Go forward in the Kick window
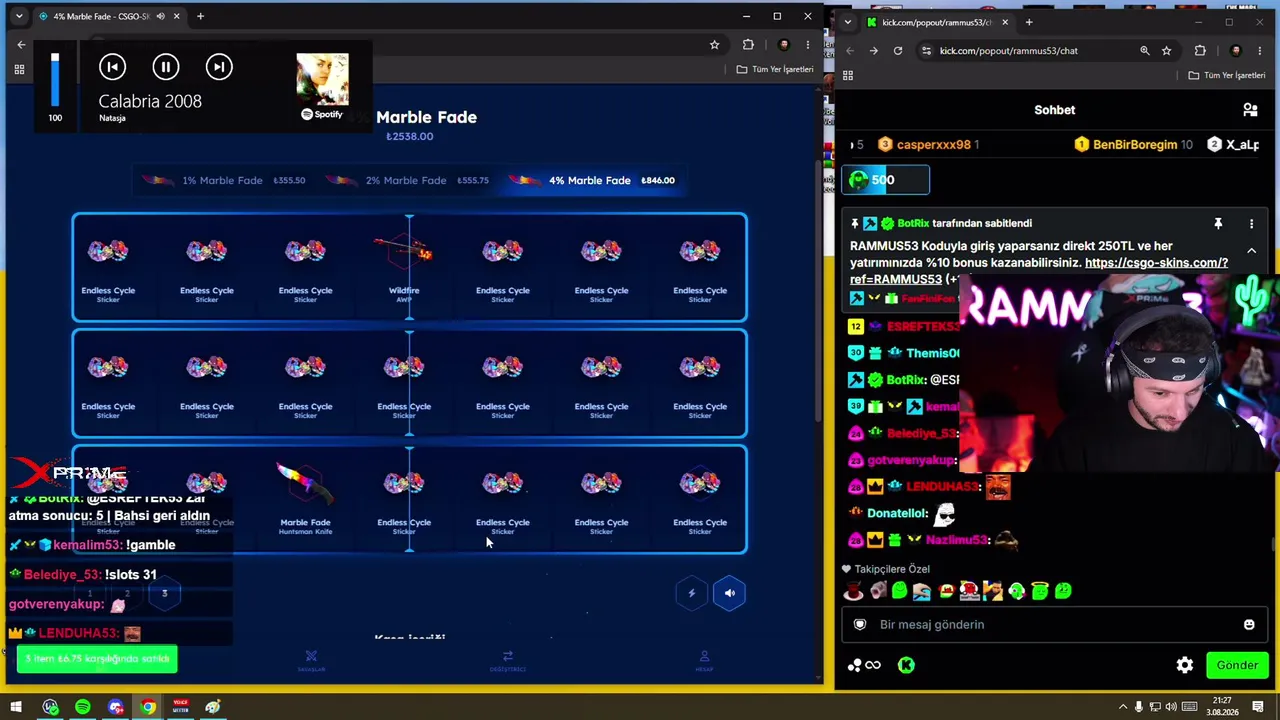Screen dimensions: 1280x720 874,51
